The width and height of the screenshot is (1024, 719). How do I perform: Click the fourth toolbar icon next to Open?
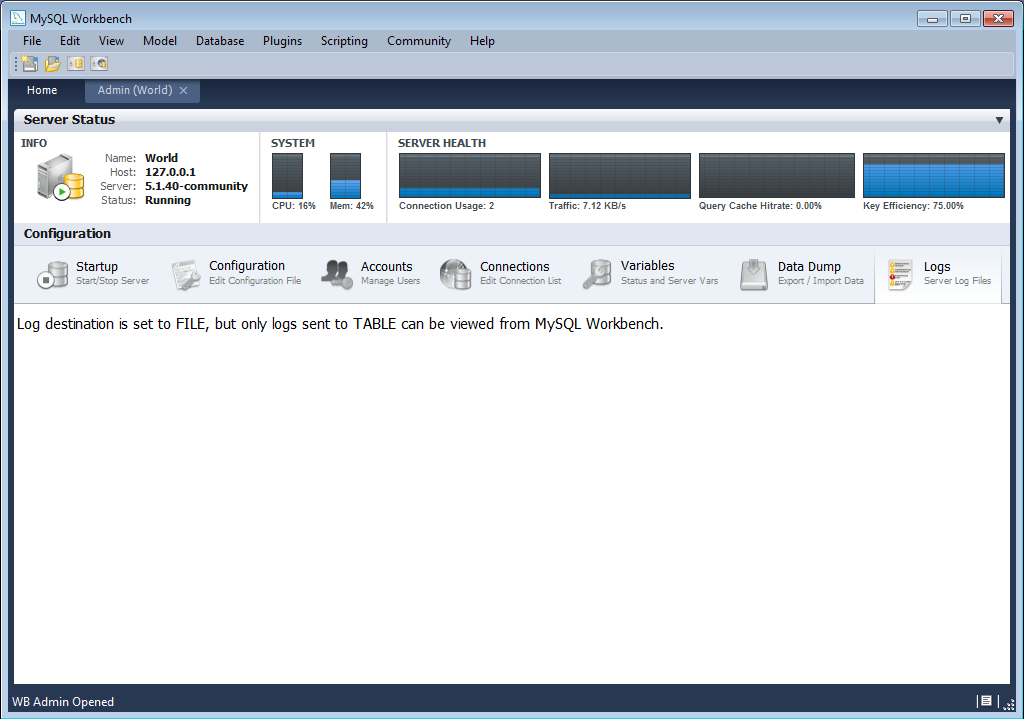99,62
